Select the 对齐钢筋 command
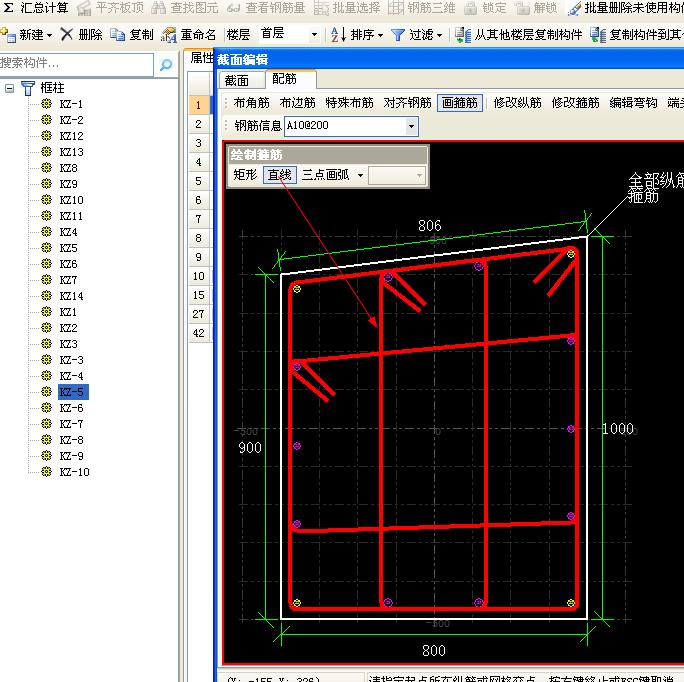Image resolution: width=684 pixels, height=682 pixels. 407,103
